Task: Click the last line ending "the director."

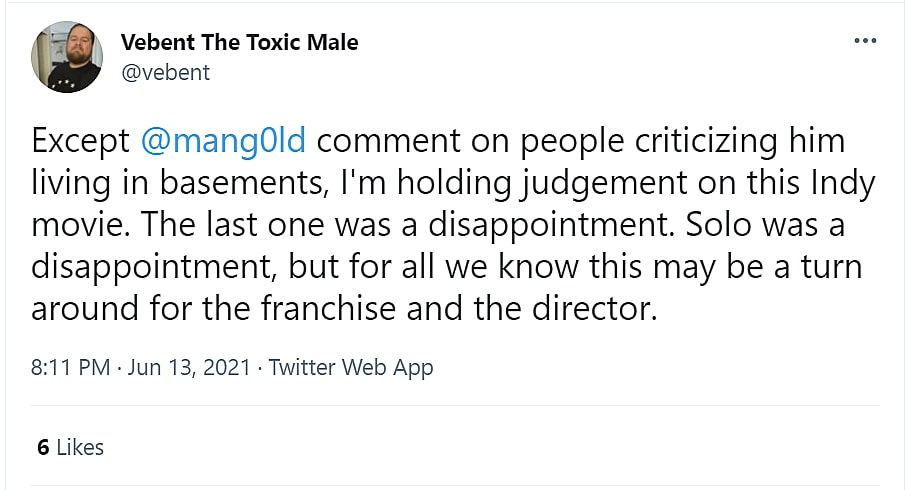Action: 344,309
